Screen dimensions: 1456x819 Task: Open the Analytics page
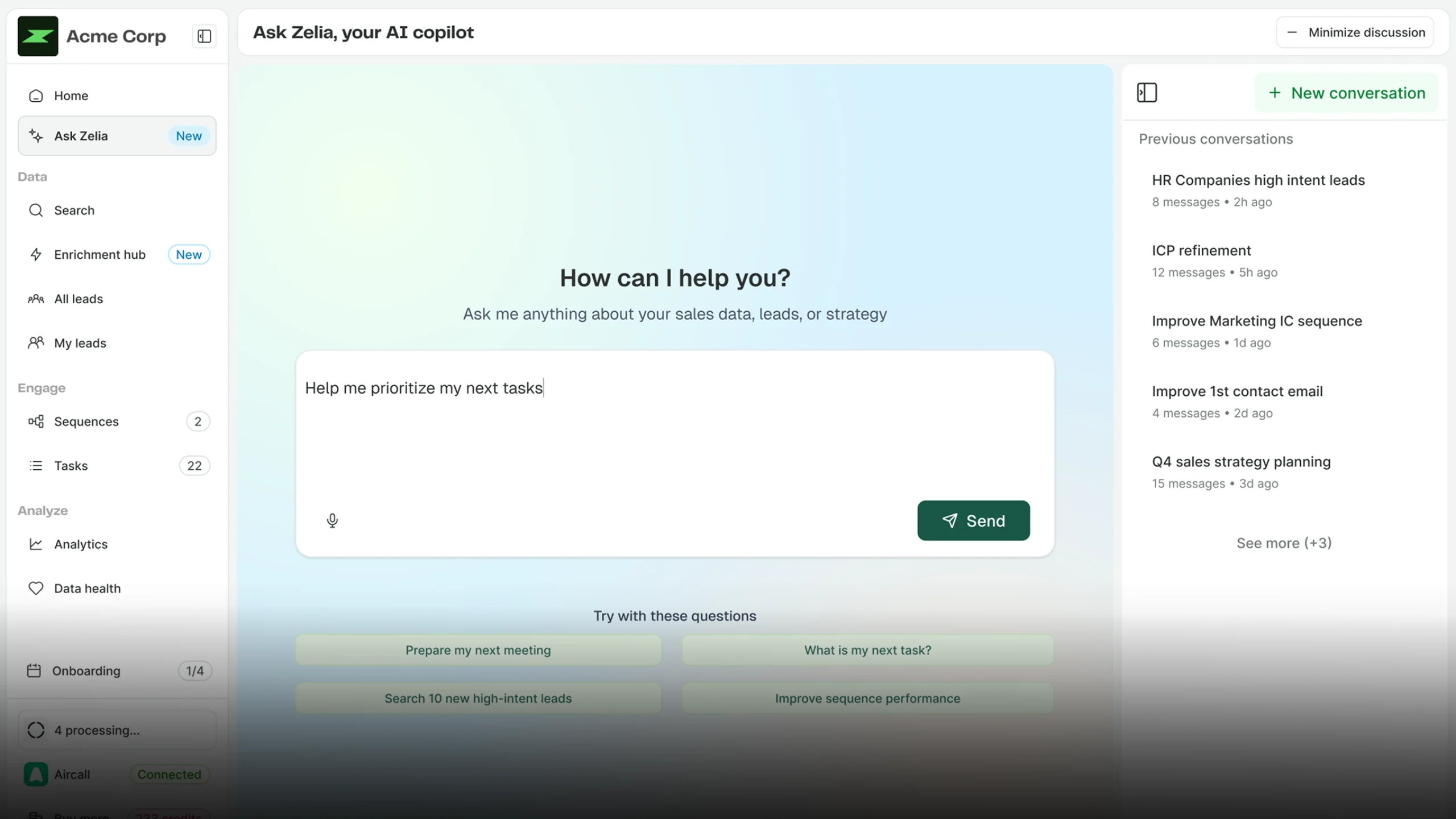[81, 544]
